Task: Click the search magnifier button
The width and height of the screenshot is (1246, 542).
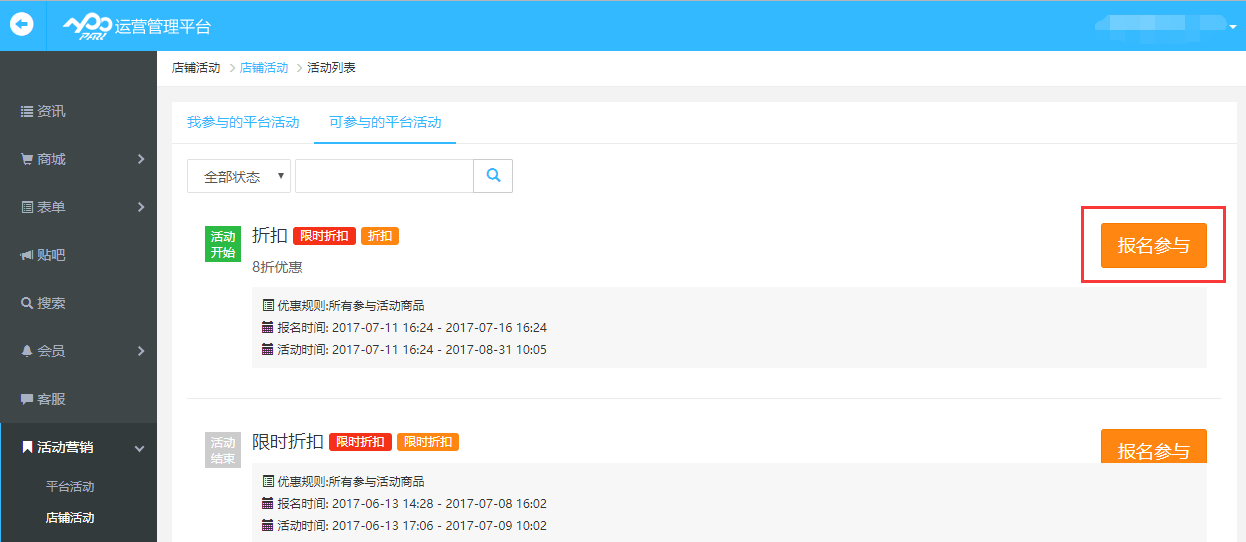Action: click(x=493, y=176)
